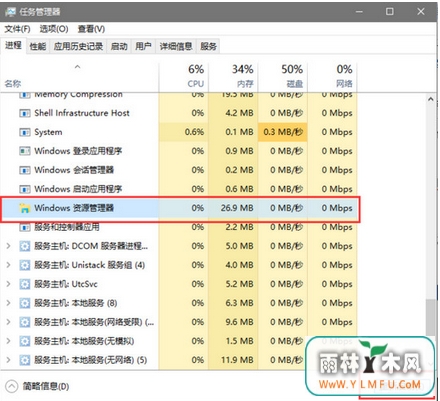Sort by the 名称 column header
This screenshot has width=440, height=401.
(13, 83)
